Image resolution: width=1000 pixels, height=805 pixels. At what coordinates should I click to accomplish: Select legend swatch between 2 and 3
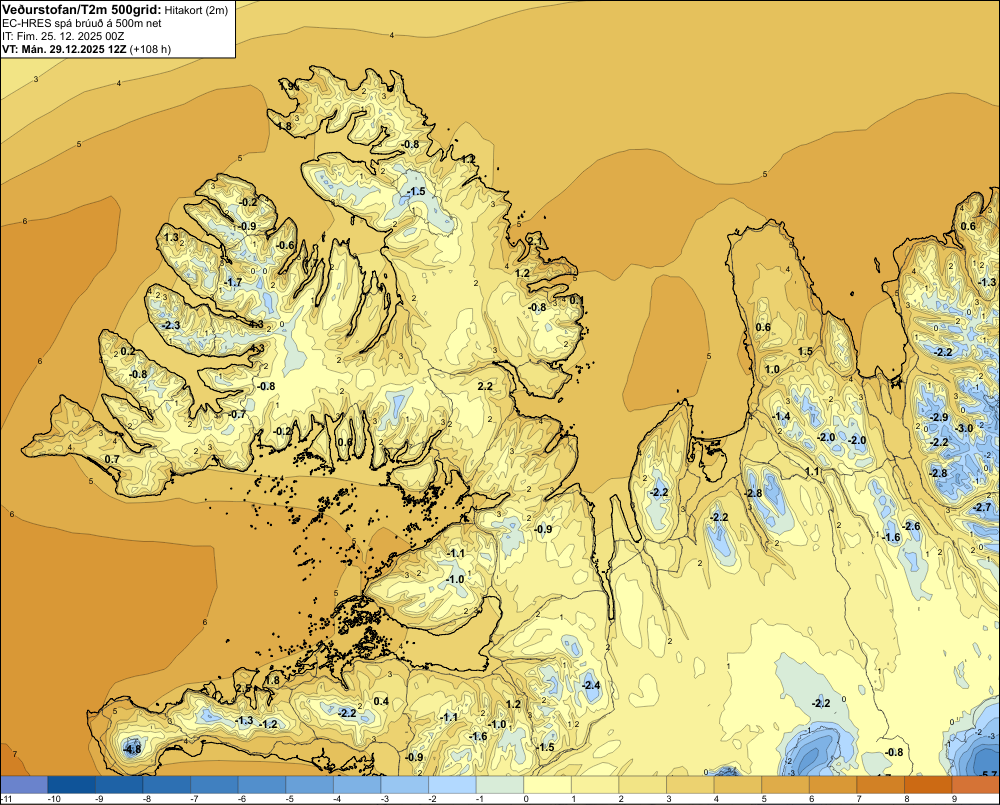coord(643,785)
